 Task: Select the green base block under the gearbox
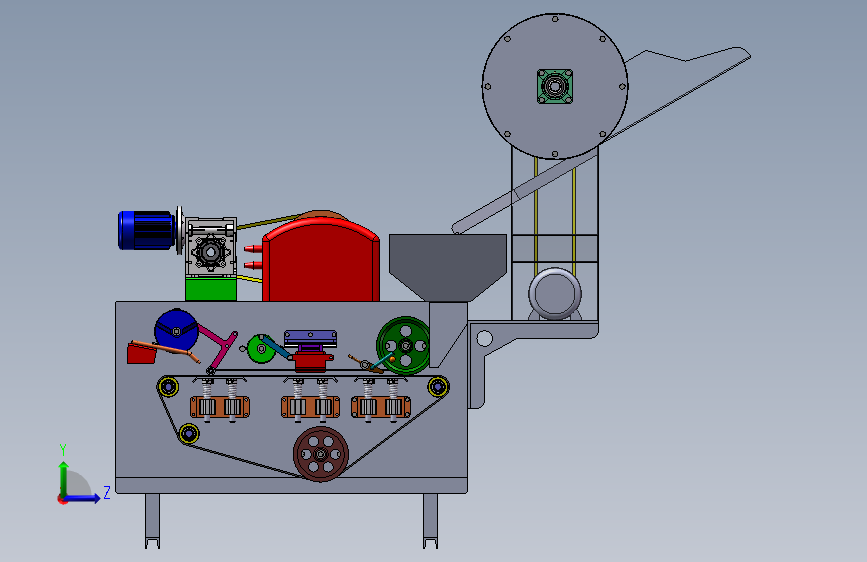click(211, 289)
